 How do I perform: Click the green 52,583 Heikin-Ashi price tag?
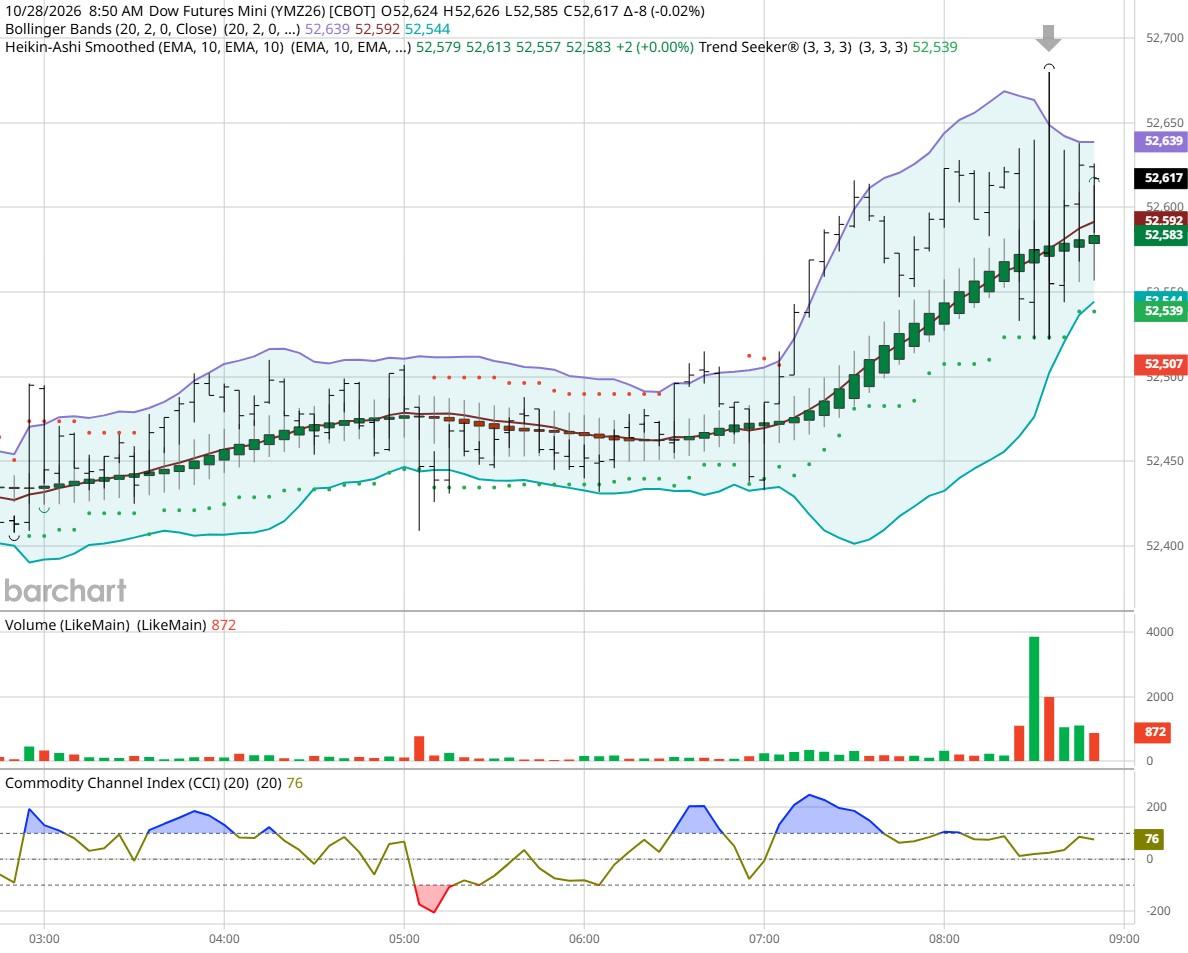(1160, 235)
